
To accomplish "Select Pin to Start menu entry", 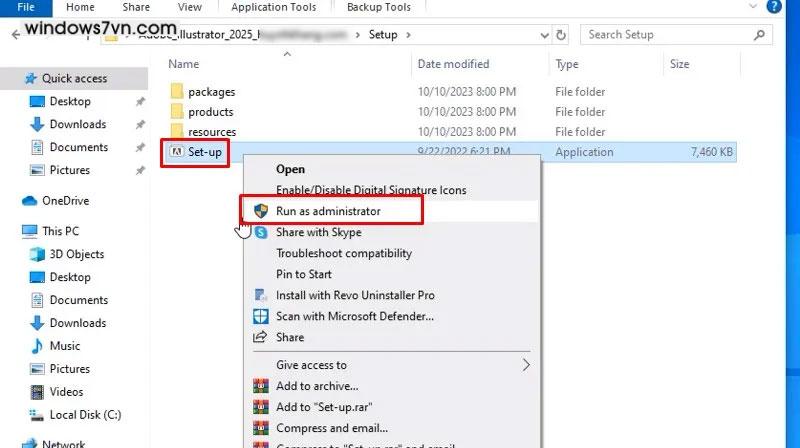I will click(x=303, y=274).
